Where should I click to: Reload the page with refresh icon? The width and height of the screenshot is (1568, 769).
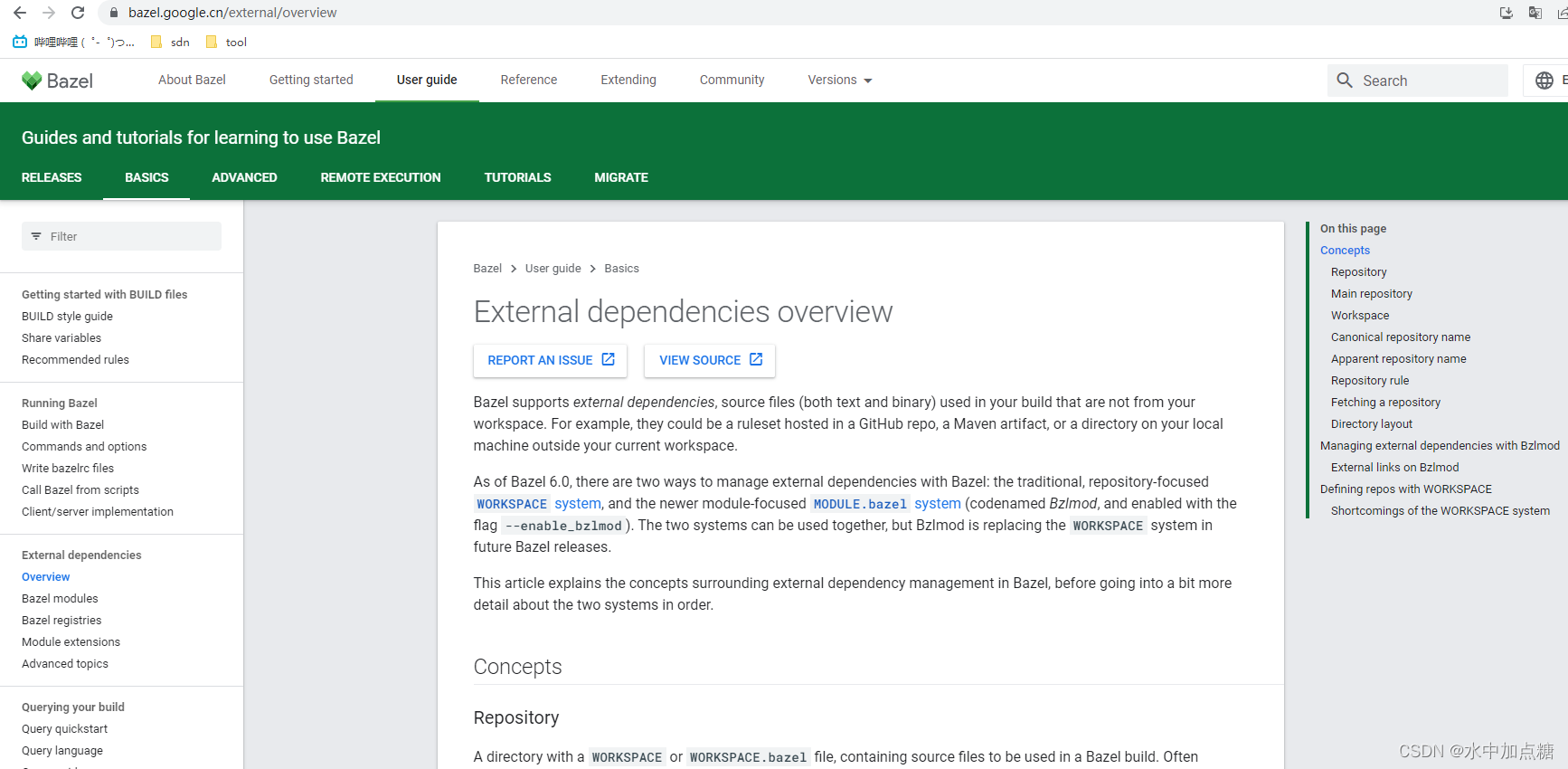point(78,13)
